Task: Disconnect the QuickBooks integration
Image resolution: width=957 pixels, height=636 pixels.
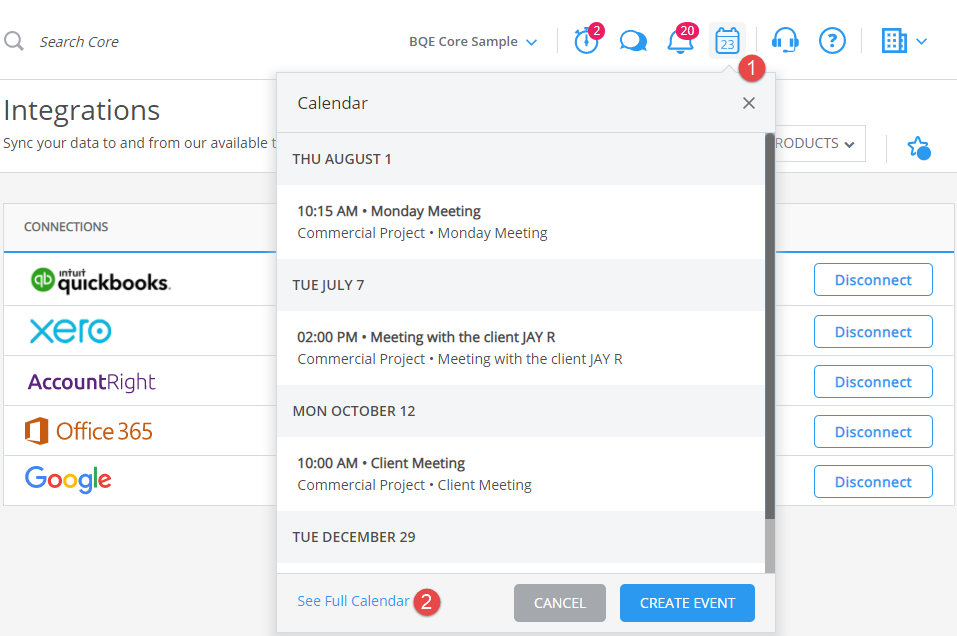Action: (873, 279)
